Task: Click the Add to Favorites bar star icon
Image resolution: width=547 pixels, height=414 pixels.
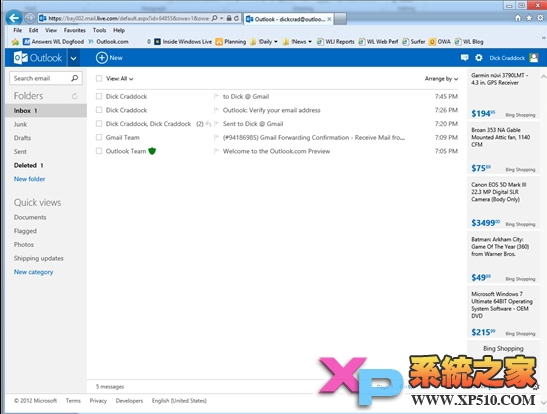Action: tap(15, 42)
